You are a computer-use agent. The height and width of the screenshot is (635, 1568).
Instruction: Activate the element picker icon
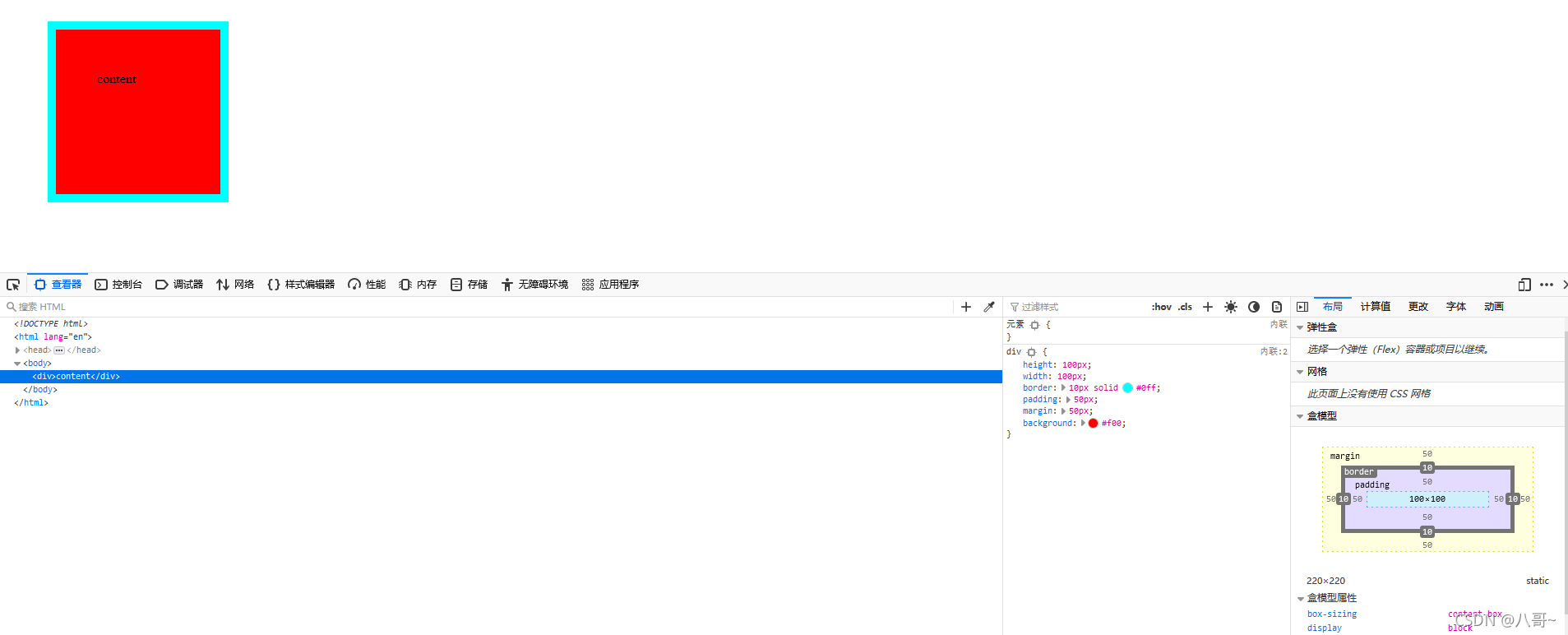point(13,285)
